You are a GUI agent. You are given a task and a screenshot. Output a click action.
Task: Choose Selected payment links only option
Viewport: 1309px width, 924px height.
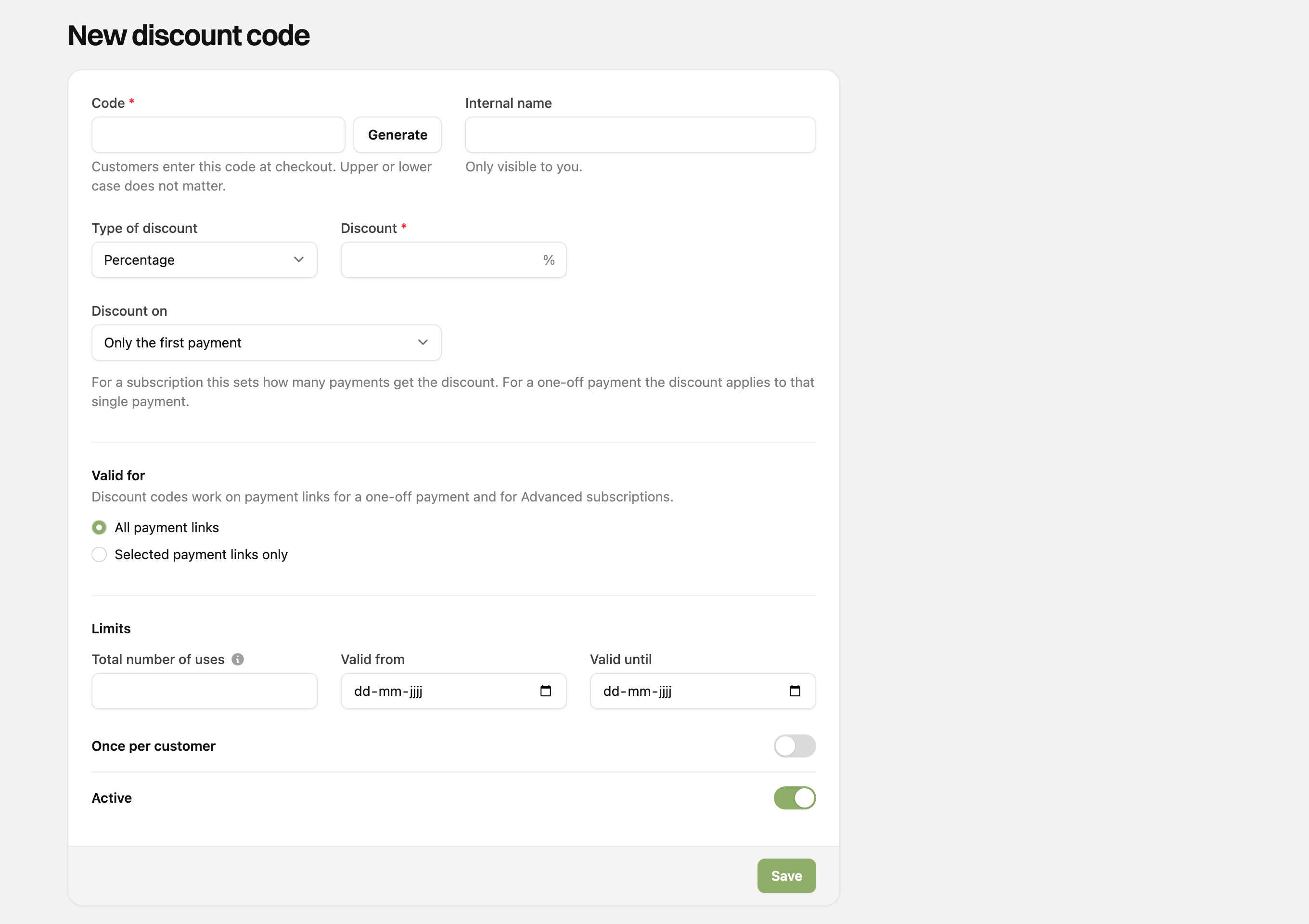[x=99, y=554]
